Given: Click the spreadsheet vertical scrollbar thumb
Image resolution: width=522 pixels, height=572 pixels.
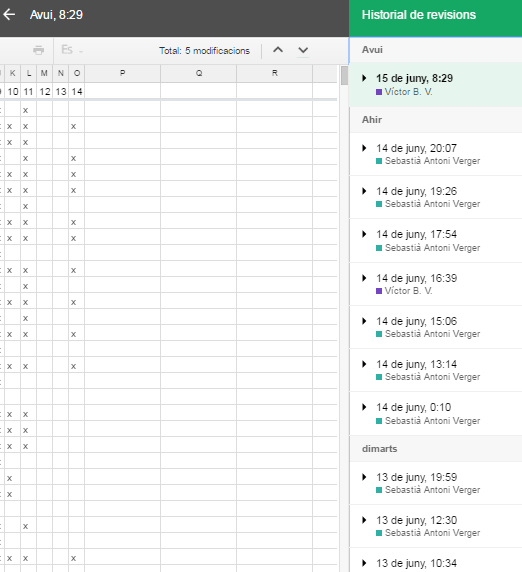Looking at the screenshot, I should 344,76.
